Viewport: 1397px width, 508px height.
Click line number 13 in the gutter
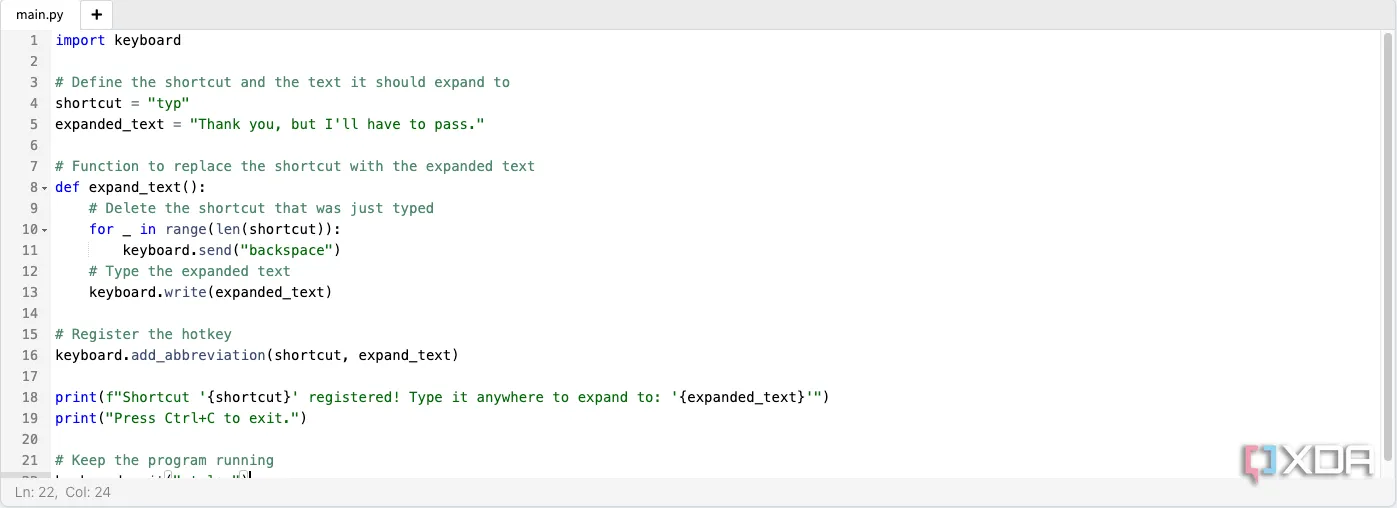(x=29, y=292)
